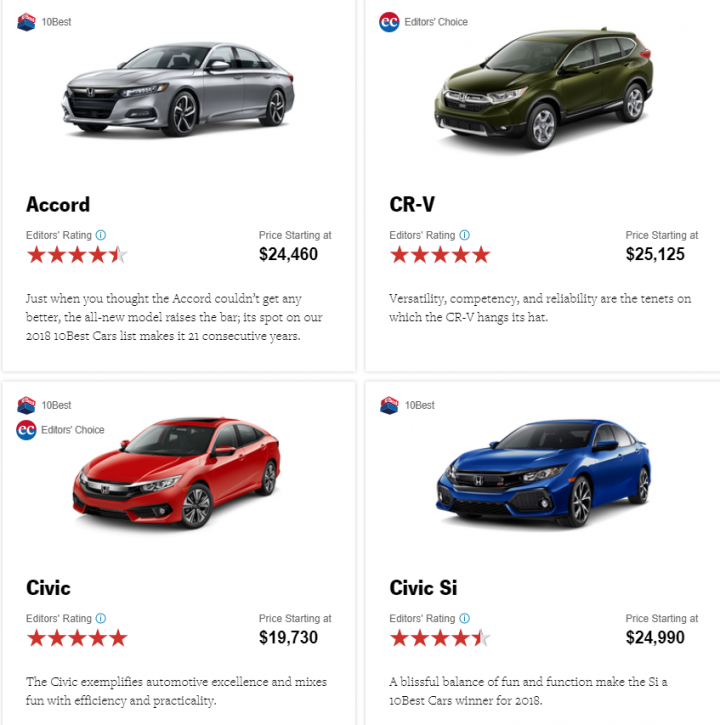Image resolution: width=720 pixels, height=725 pixels.
Task: Open Editors' Rating info icon for Accord
Action: click(x=100, y=236)
